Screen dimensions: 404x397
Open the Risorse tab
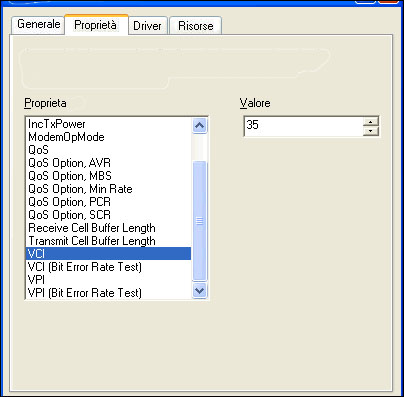tap(196, 26)
